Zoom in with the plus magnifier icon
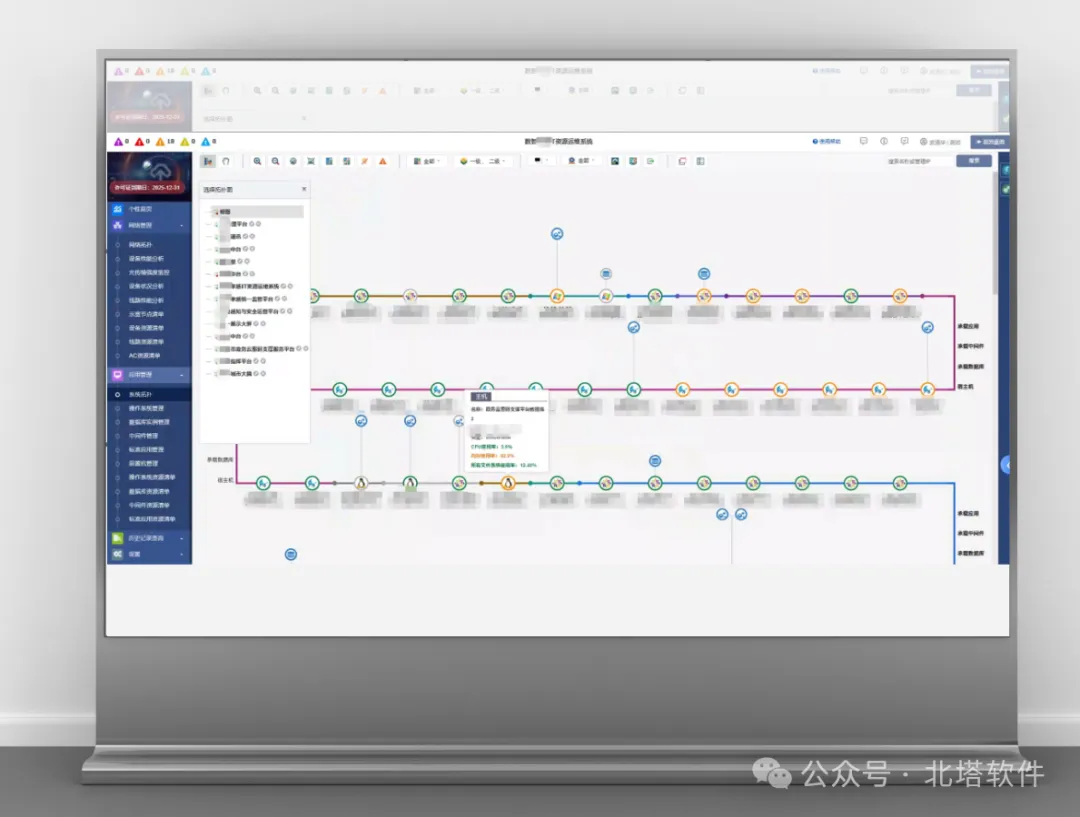The width and height of the screenshot is (1080, 817). [x=258, y=161]
